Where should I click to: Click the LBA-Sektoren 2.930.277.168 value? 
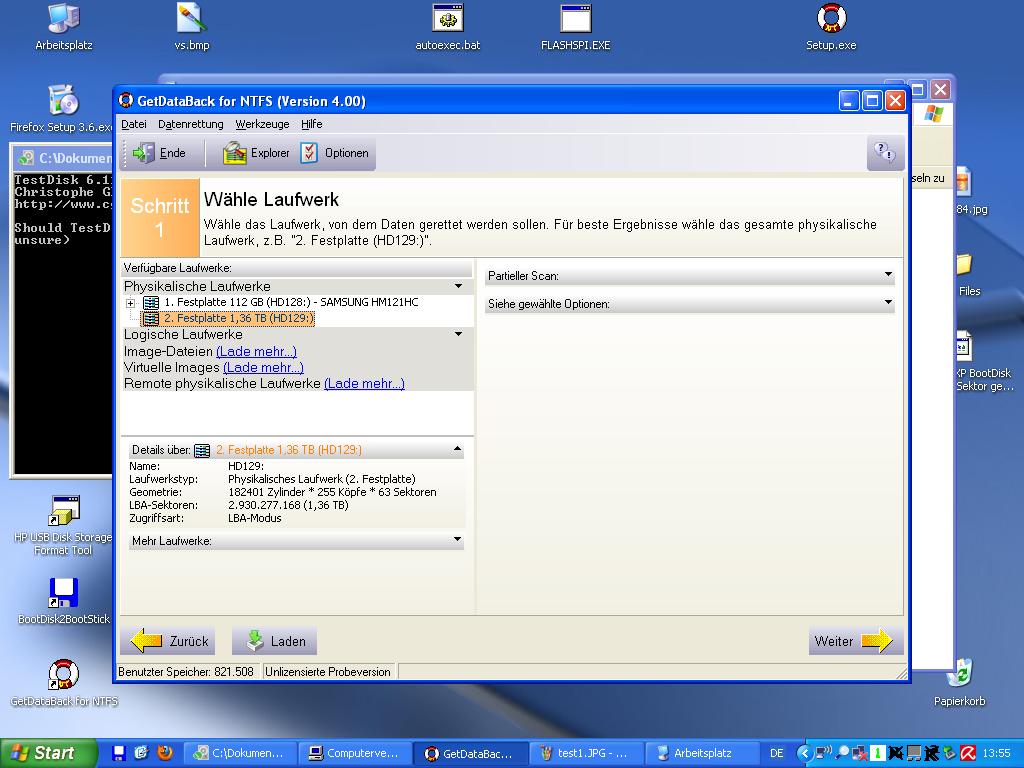(x=288, y=505)
